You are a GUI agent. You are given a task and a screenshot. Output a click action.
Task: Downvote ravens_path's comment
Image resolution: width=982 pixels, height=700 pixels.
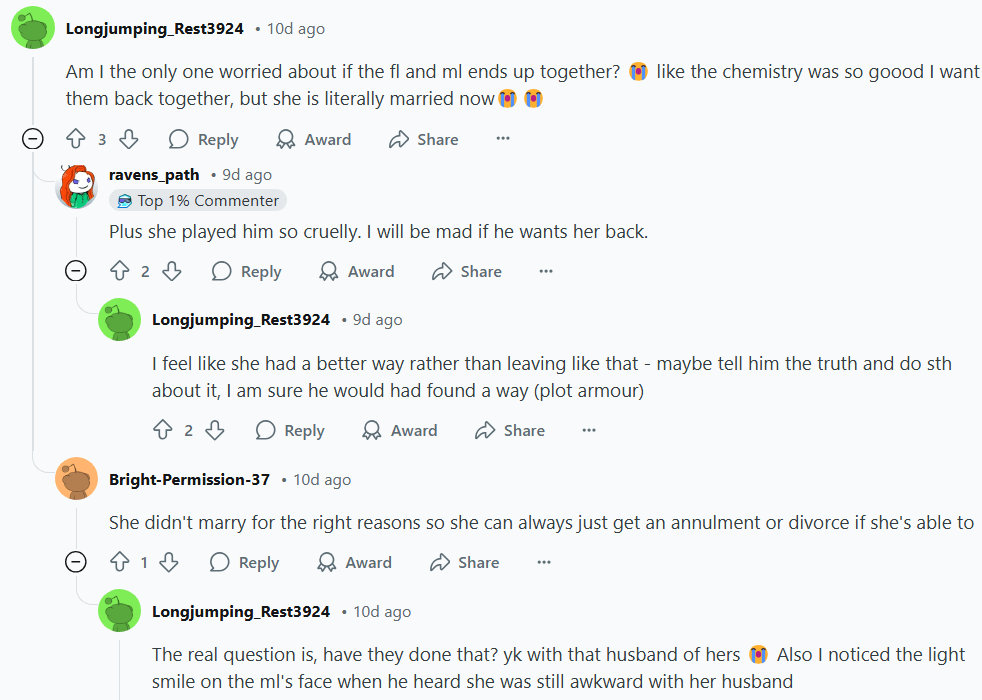[x=171, y=272]
